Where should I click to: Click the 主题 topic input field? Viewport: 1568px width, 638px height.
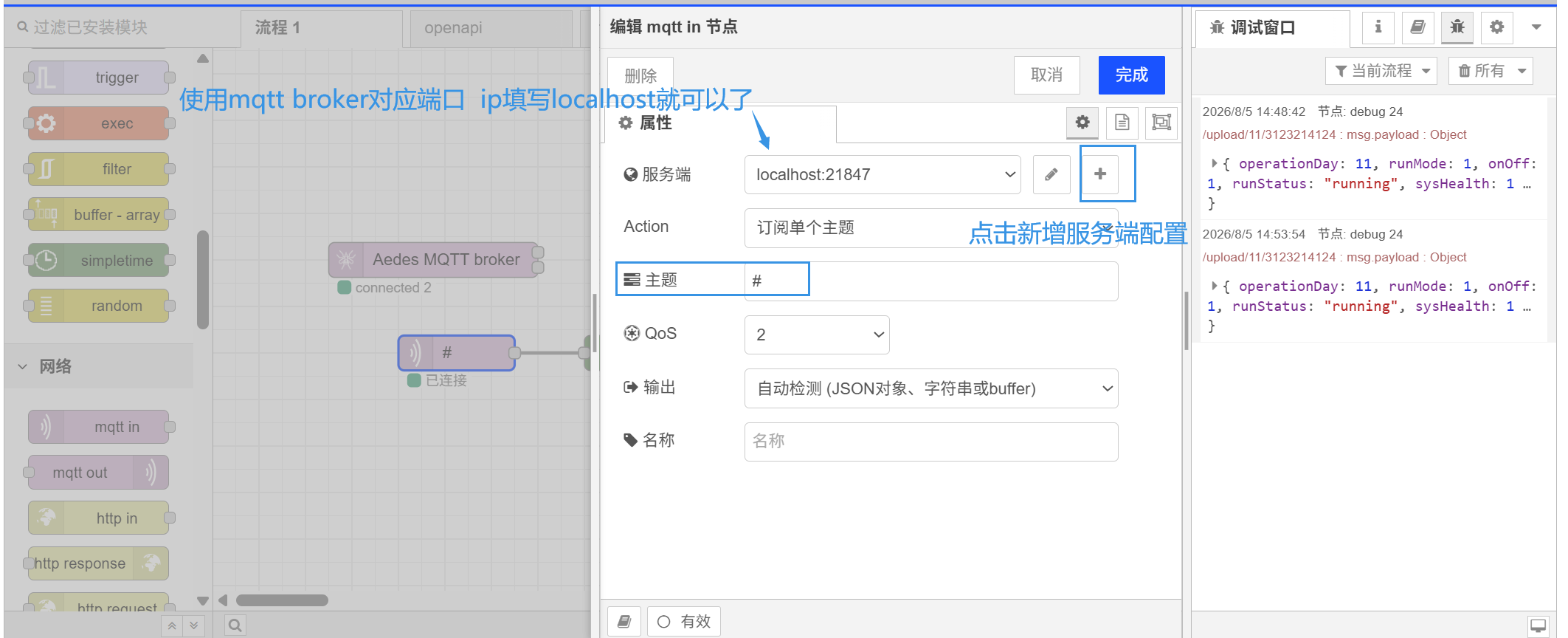[x=931, y=281]
